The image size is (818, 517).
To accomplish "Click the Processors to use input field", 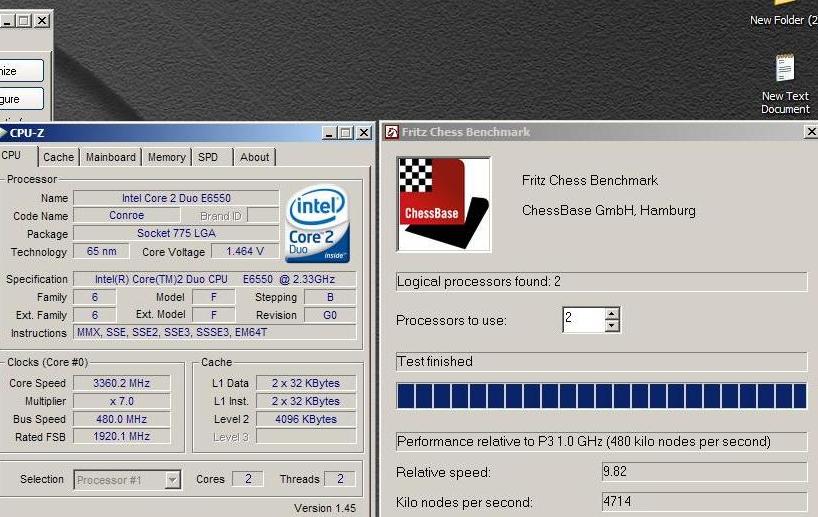I will click(584, 319).
